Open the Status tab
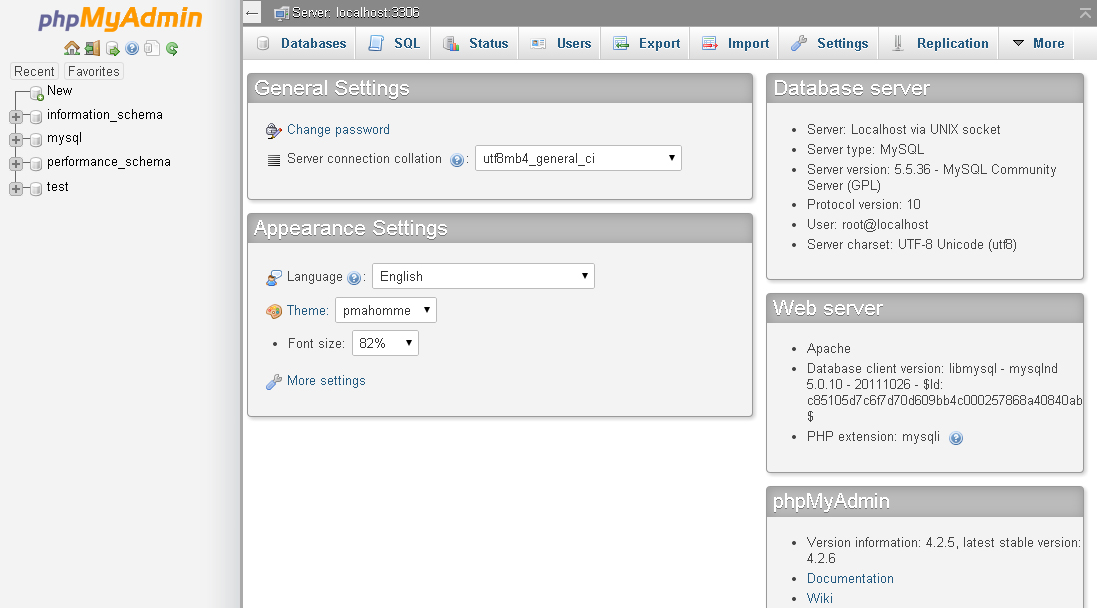This screenshot has width=1097, height=608. 475,43
